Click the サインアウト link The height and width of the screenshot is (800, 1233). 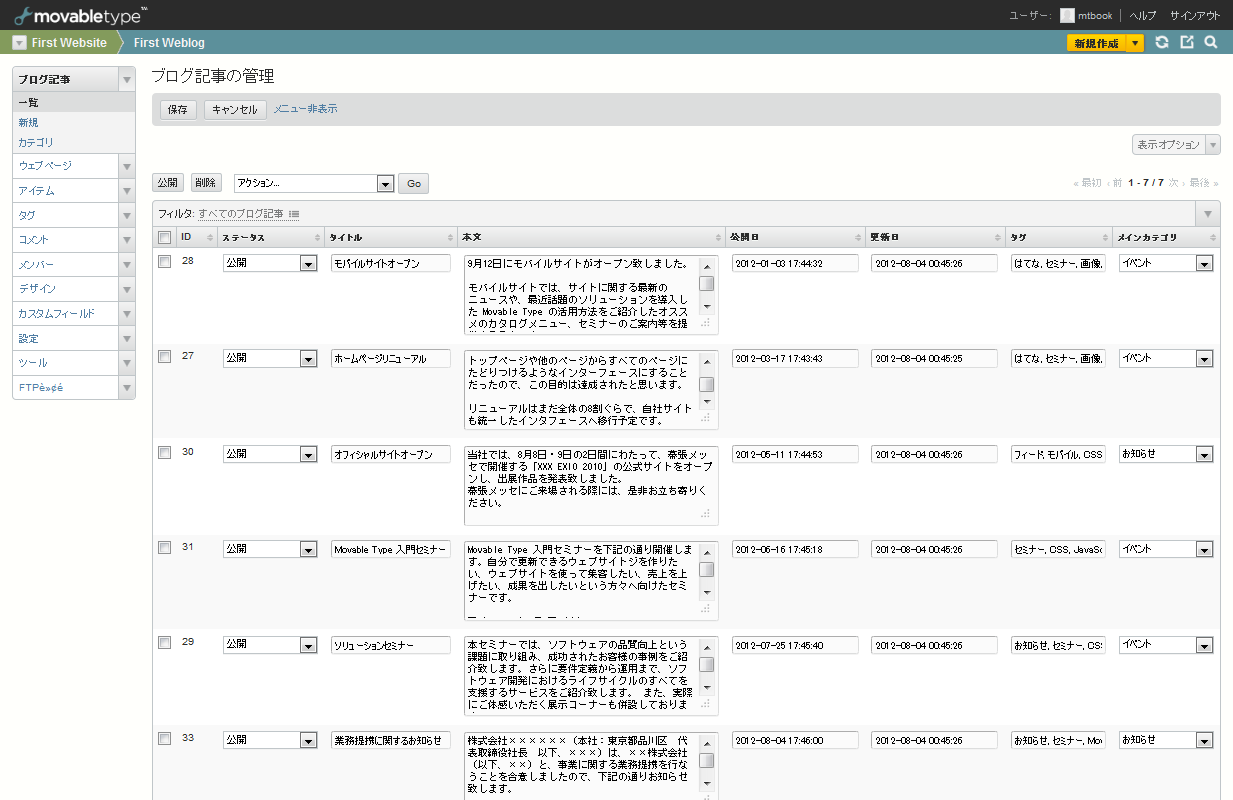[x=1194, y=15]
